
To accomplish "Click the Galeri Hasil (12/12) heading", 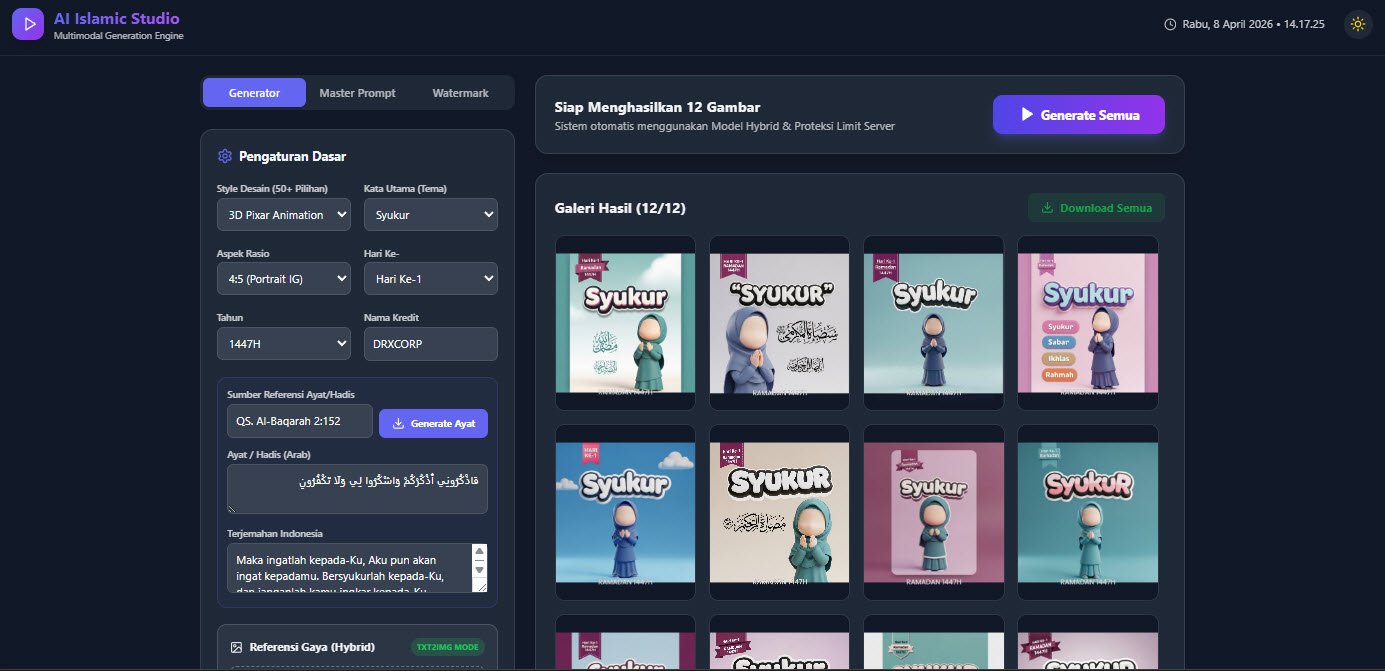I will (x=620, y=208).
